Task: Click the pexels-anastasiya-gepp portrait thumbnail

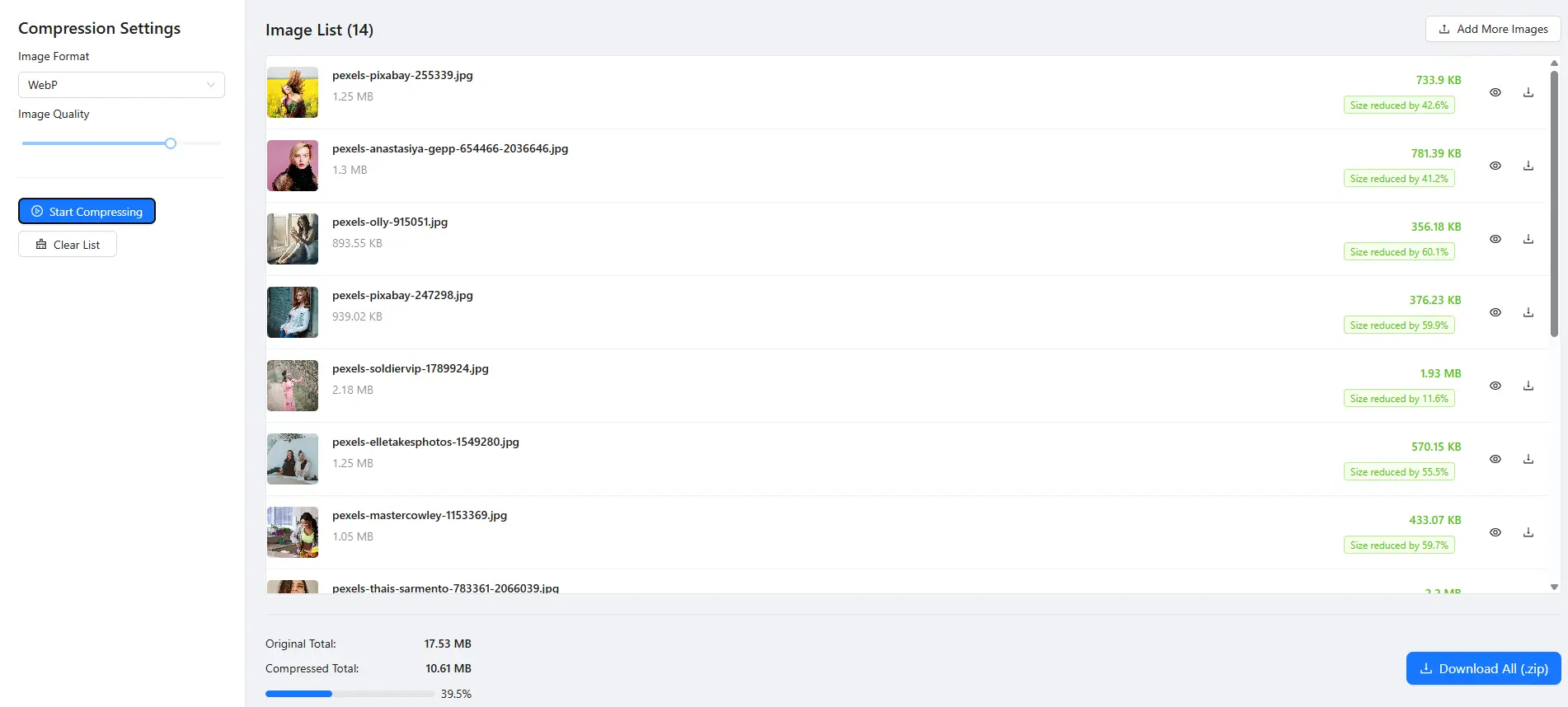Action: pos(293,166)
